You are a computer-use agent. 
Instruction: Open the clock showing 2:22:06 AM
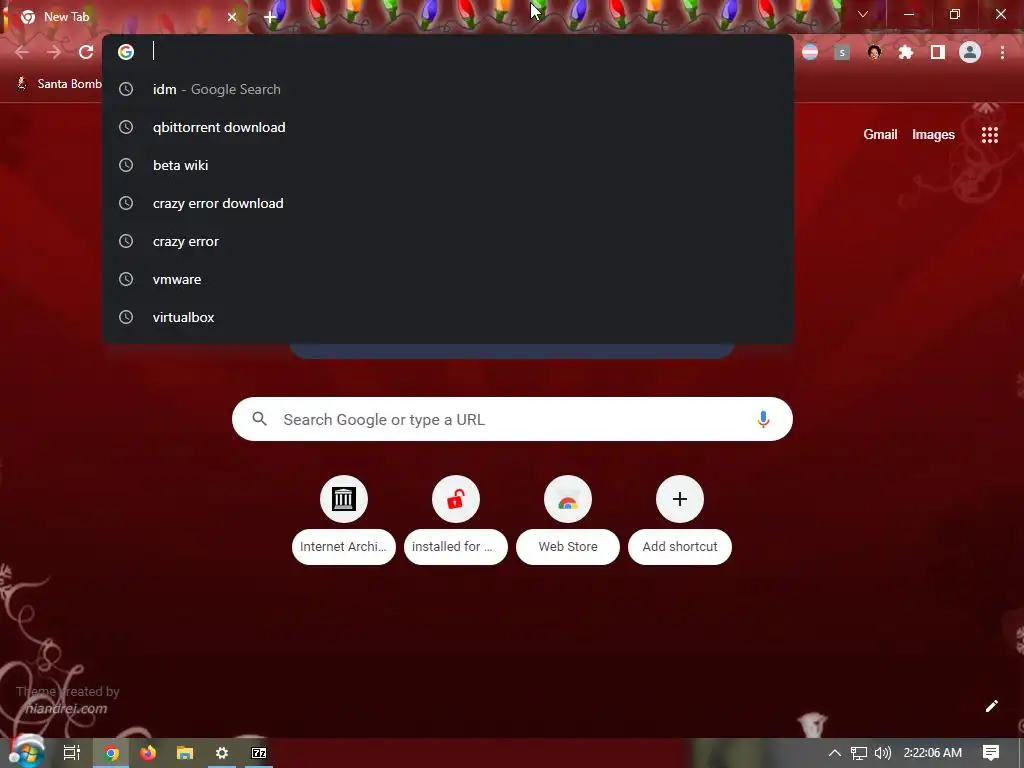coord(932,753)
